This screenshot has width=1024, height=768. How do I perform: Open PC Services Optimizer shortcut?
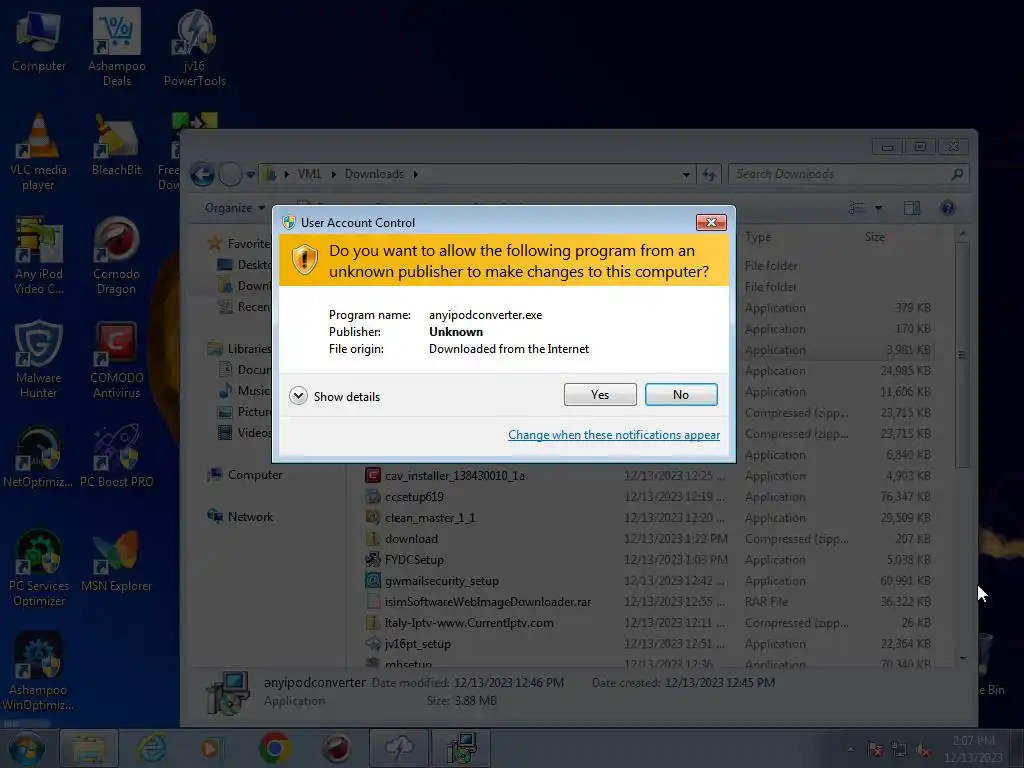[39, 568]
